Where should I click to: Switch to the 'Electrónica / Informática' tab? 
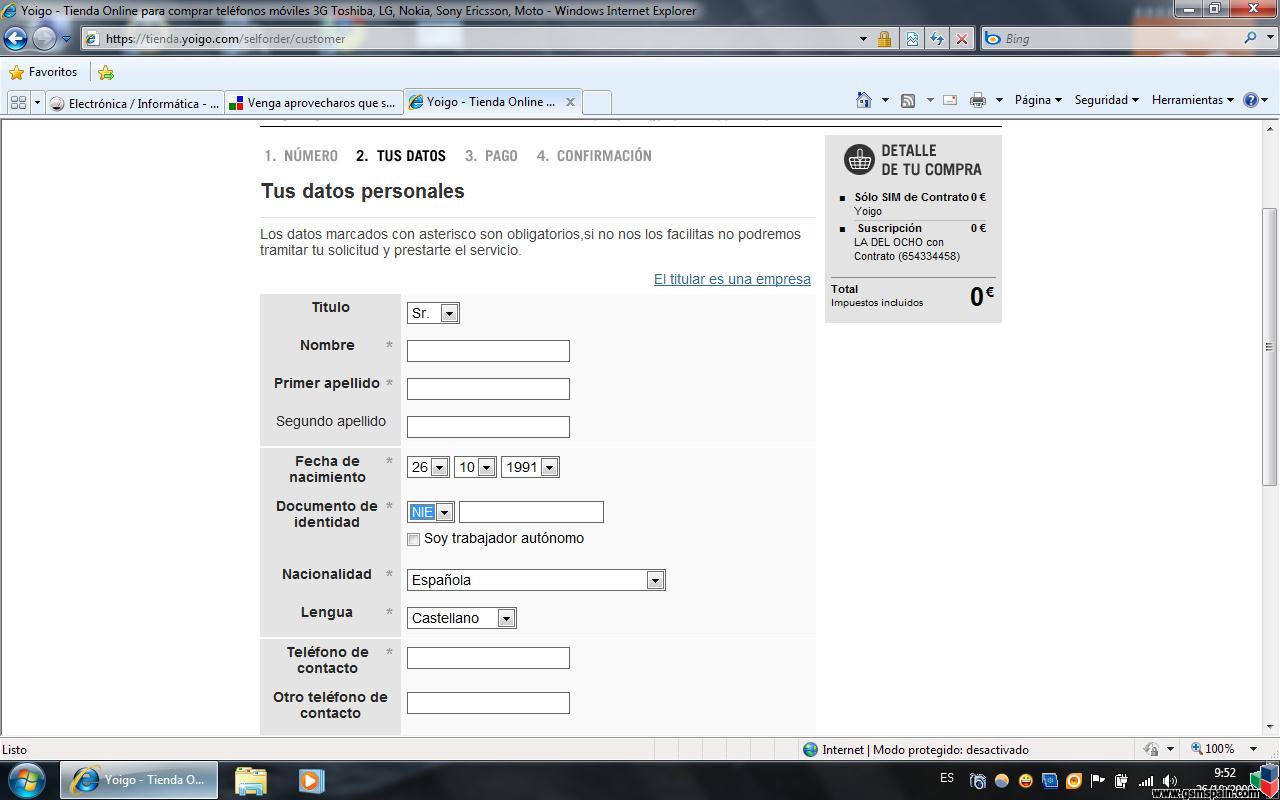pos(135,103)
